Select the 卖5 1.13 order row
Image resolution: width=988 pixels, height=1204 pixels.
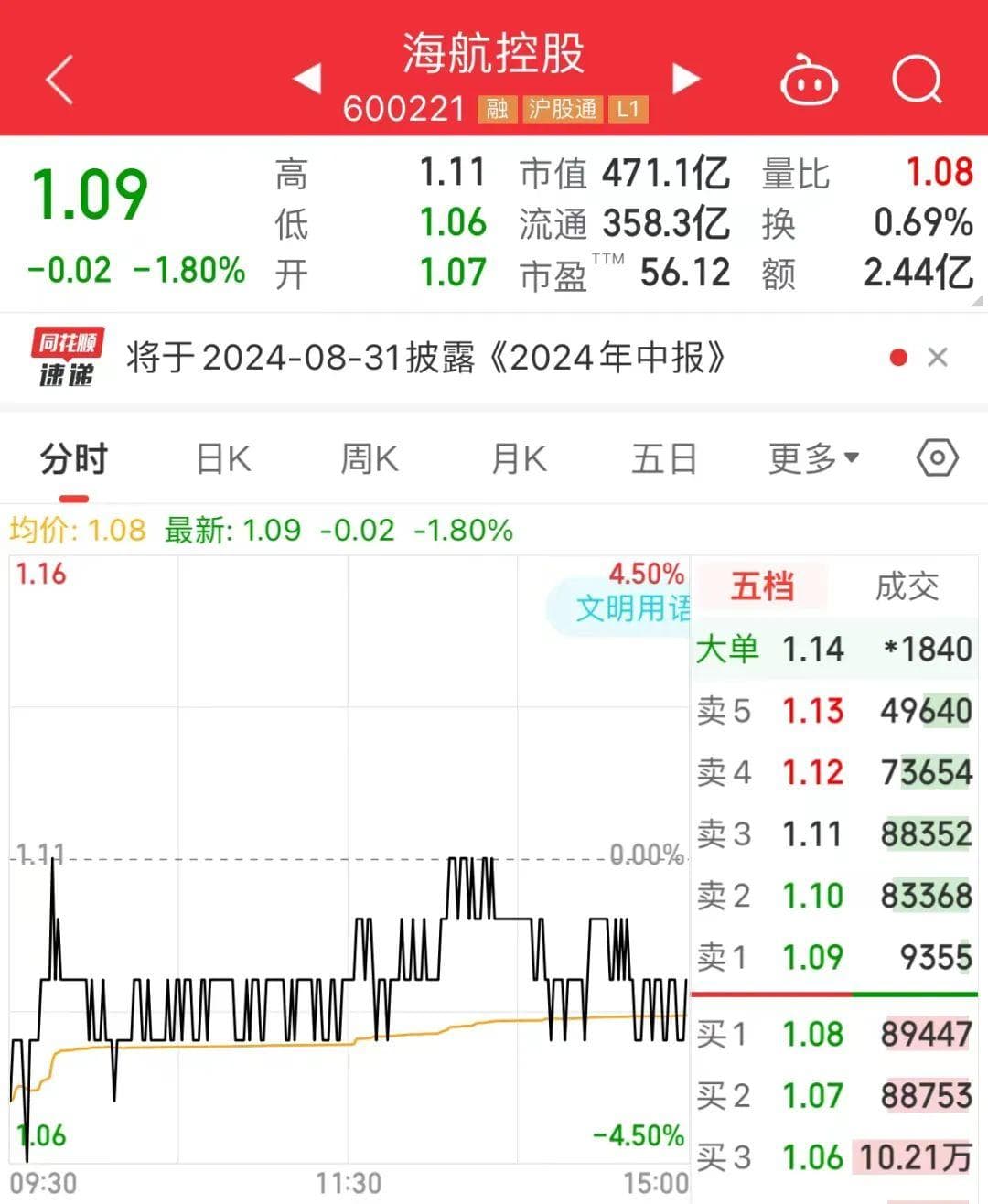833,710
